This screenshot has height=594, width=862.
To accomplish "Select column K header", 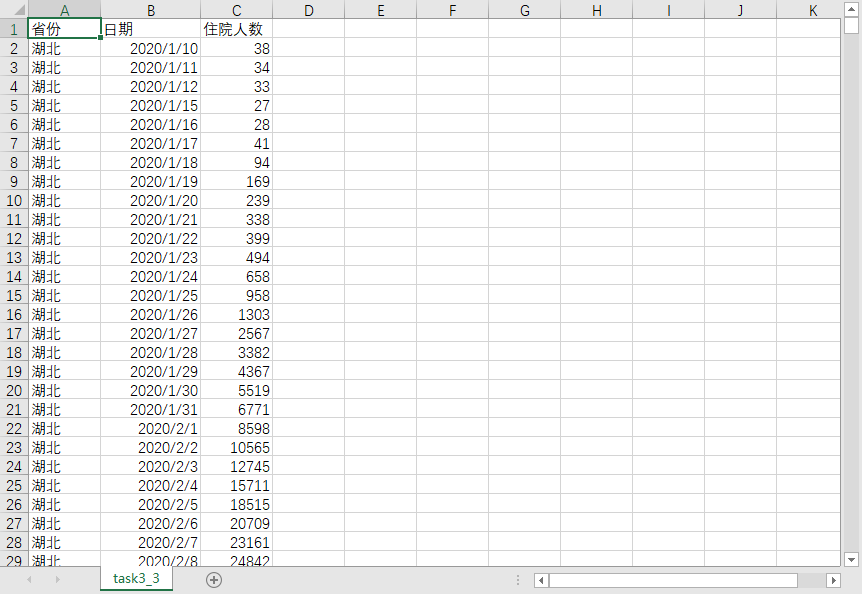I will tap(809, 10).
